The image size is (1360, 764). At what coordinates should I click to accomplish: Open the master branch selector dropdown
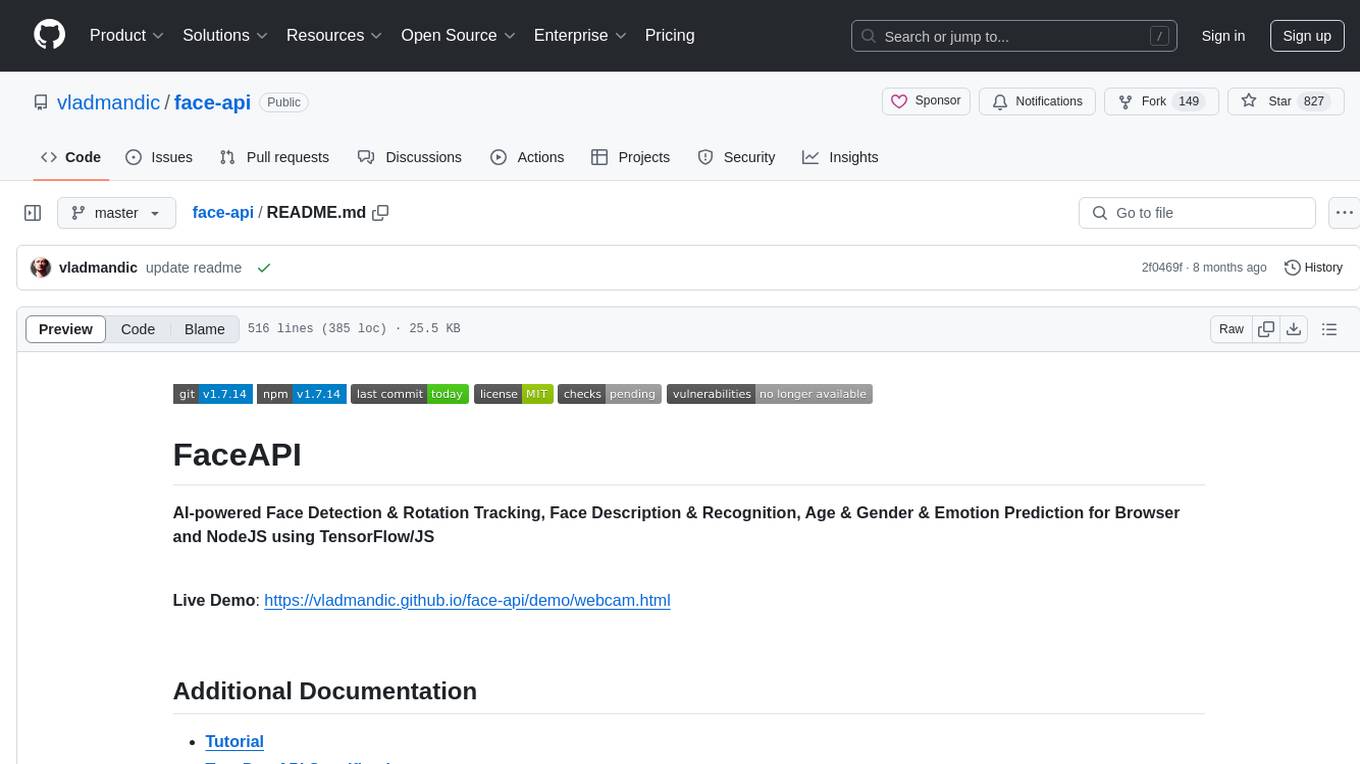[x=116, y=213]
